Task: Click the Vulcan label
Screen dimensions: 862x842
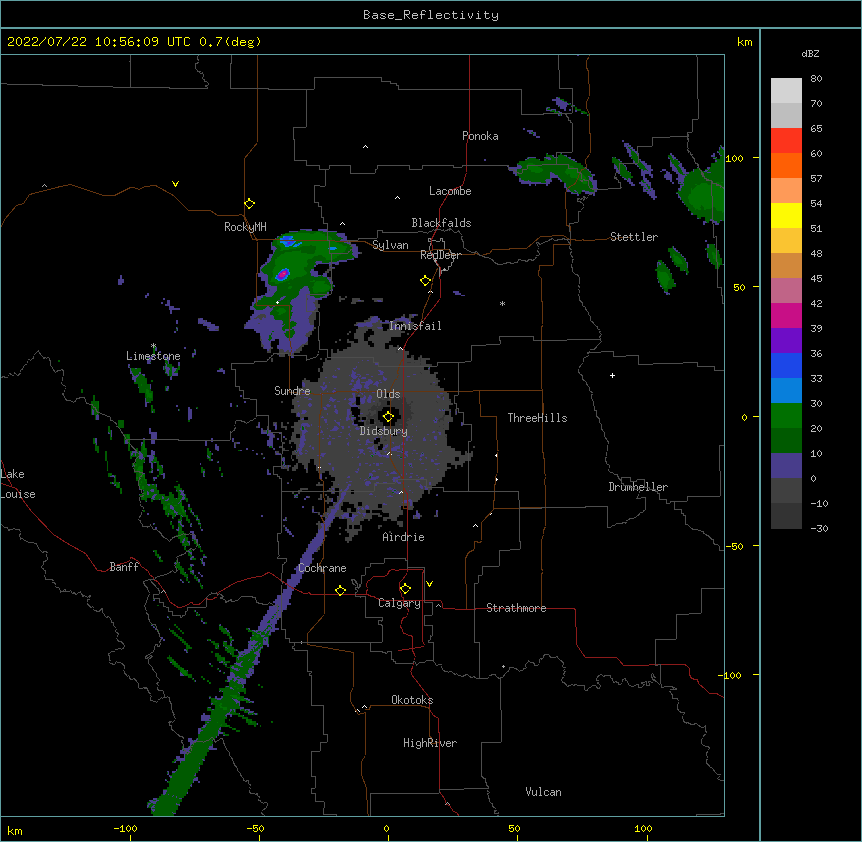Action: [543, 792]
